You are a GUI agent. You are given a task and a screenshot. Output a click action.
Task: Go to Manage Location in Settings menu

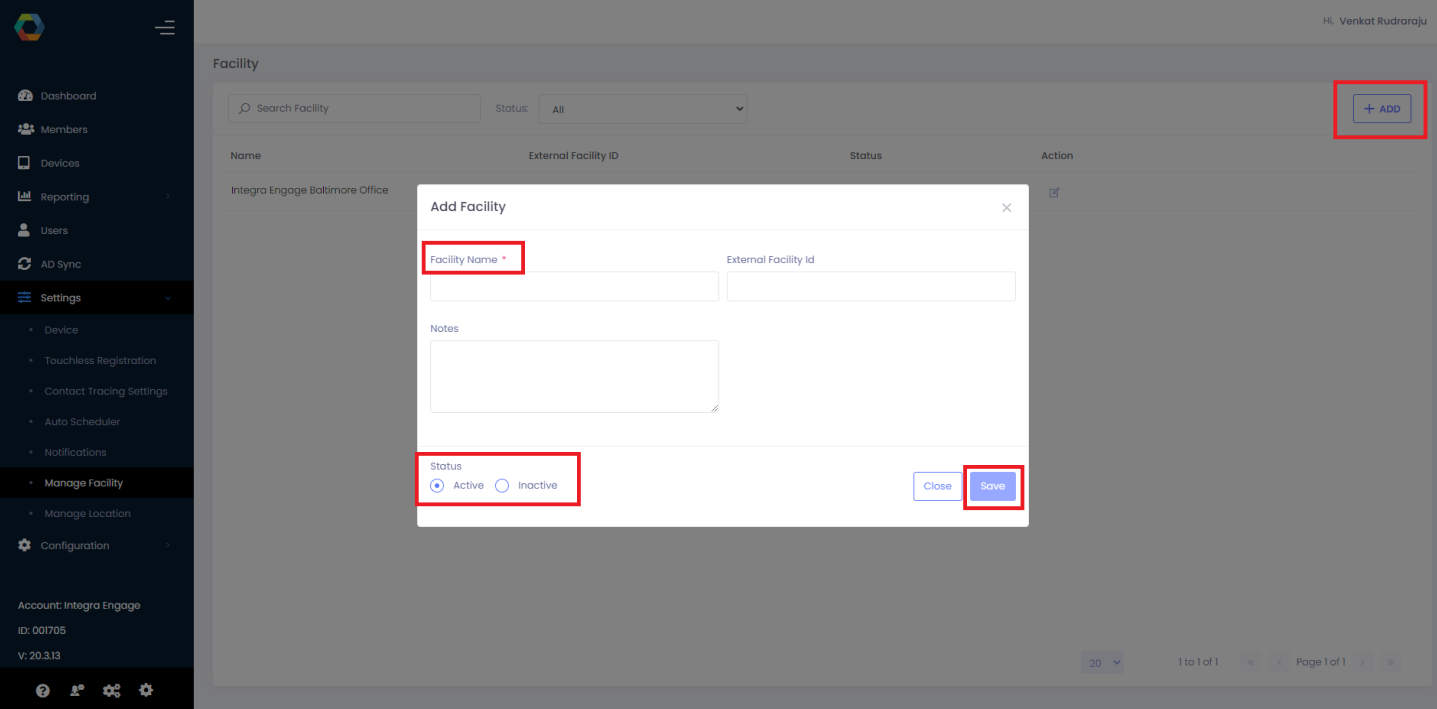(x=88, y=513)
